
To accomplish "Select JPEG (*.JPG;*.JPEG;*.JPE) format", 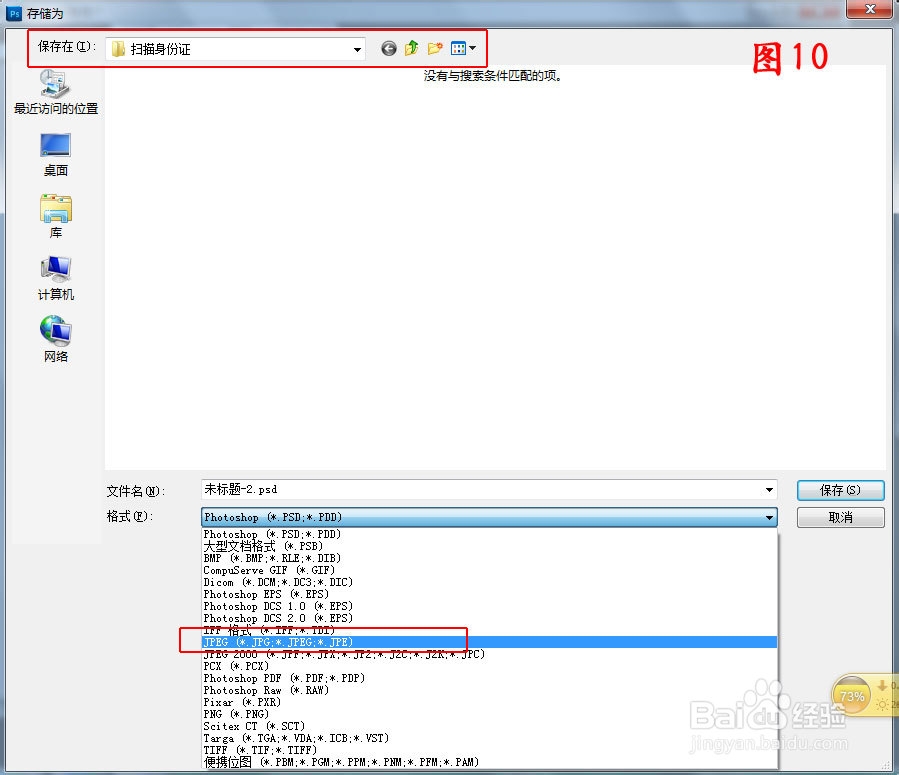I will click(x=490, y=643).
